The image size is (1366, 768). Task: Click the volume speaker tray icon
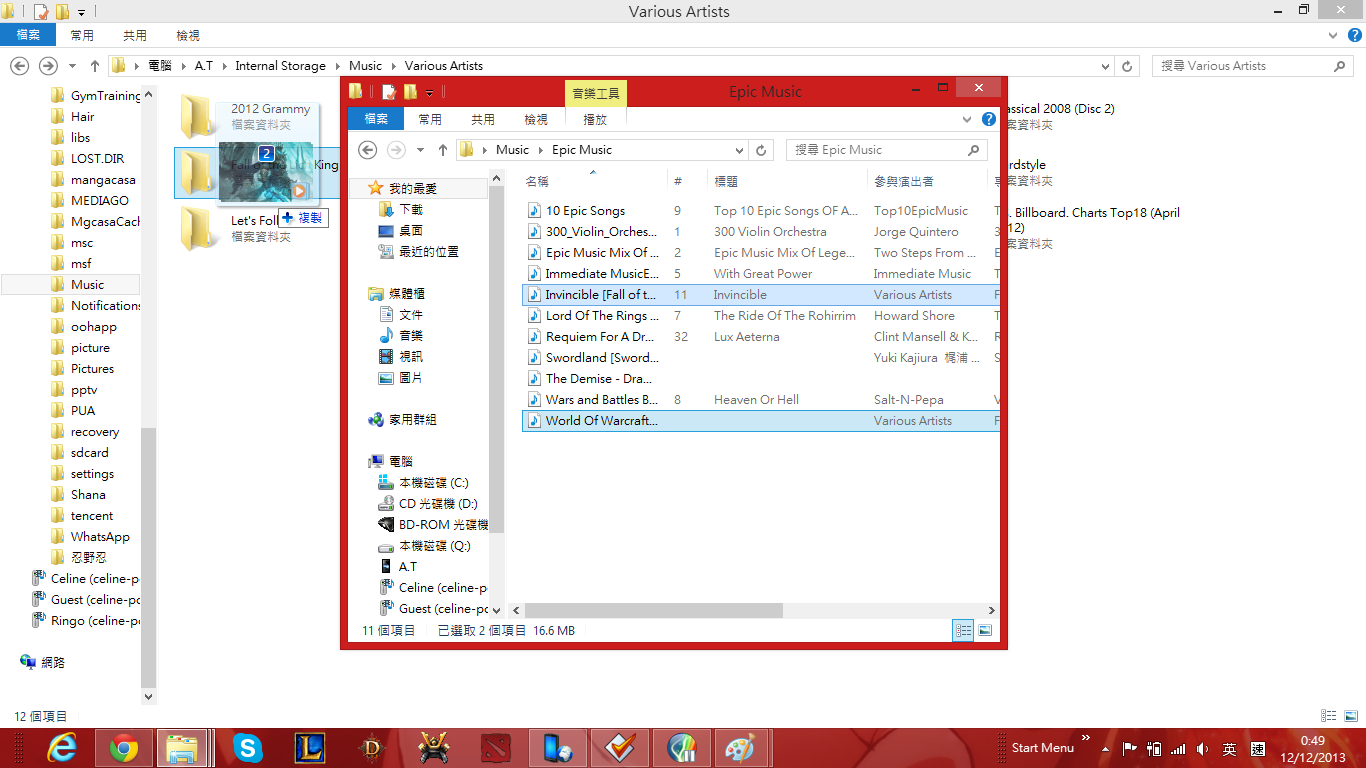click(x=1202, y=748)
